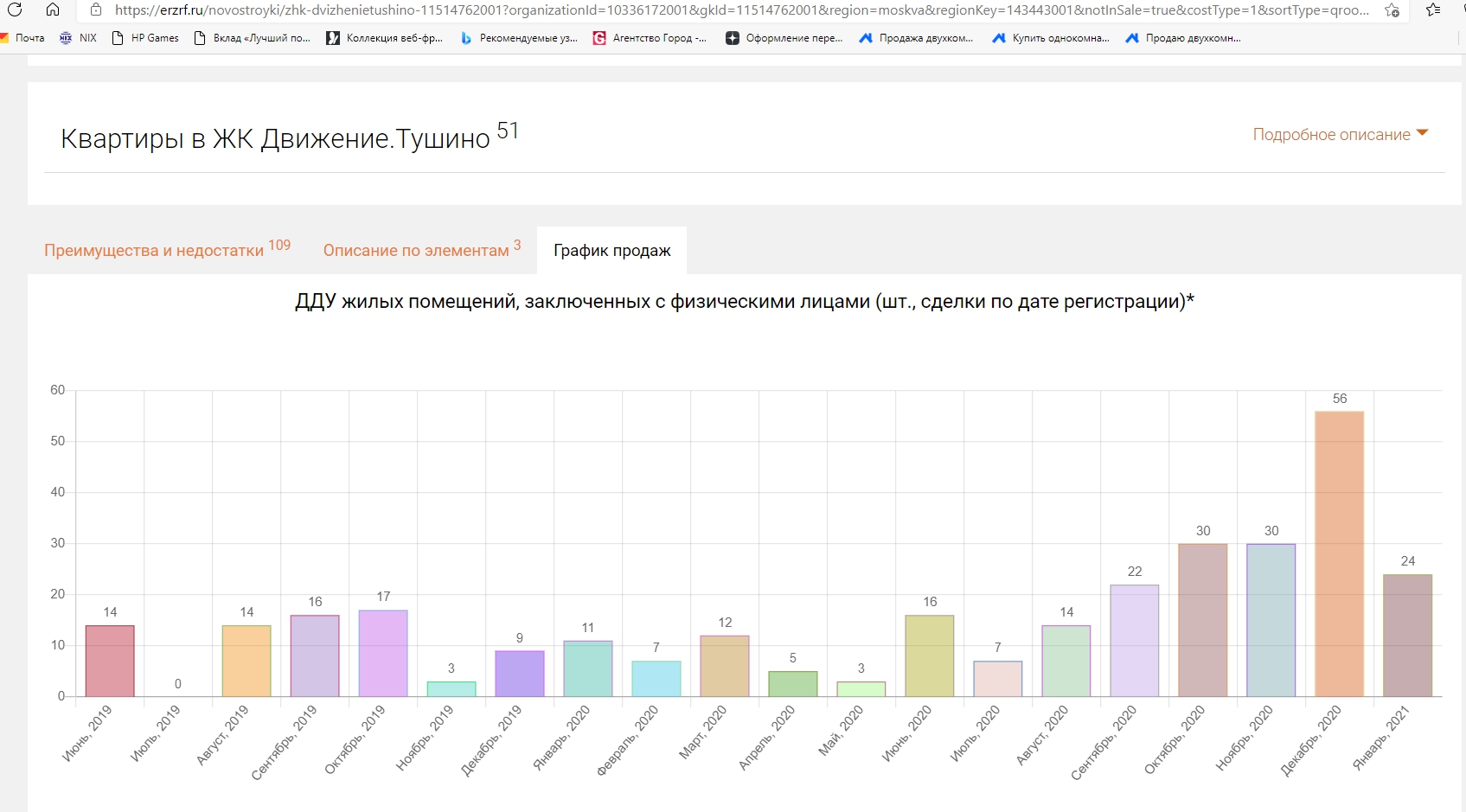Select the График продаж tab
Viewport: 1466px width, 812px height.
(611, 251)
